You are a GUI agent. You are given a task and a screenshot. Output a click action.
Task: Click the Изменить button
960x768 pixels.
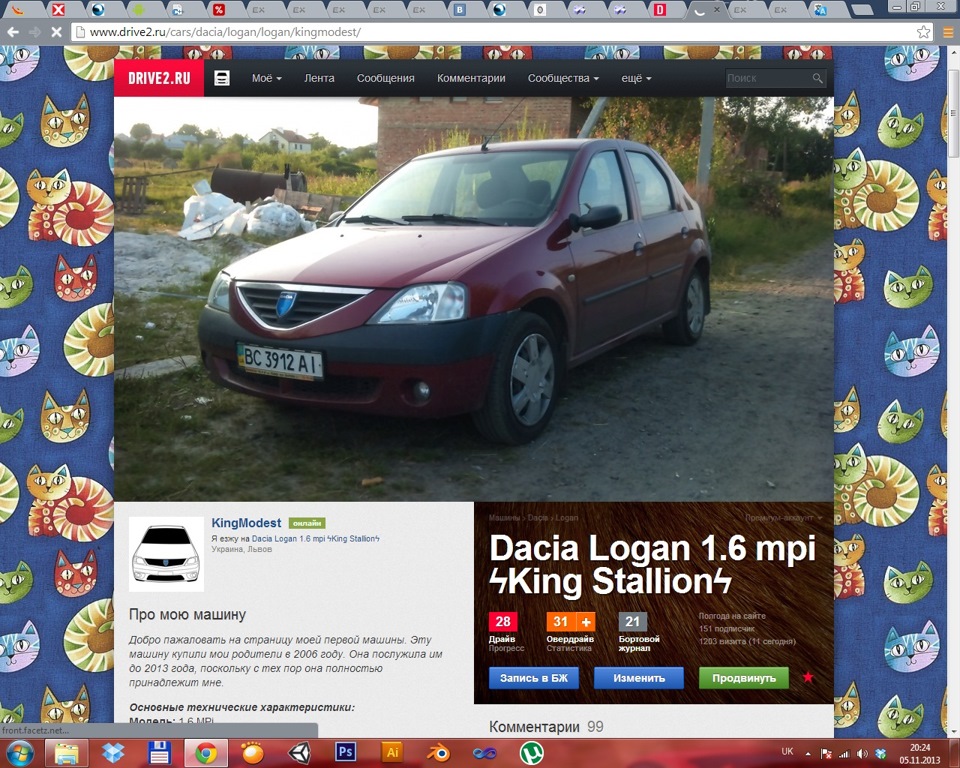[x=639, y=678]
